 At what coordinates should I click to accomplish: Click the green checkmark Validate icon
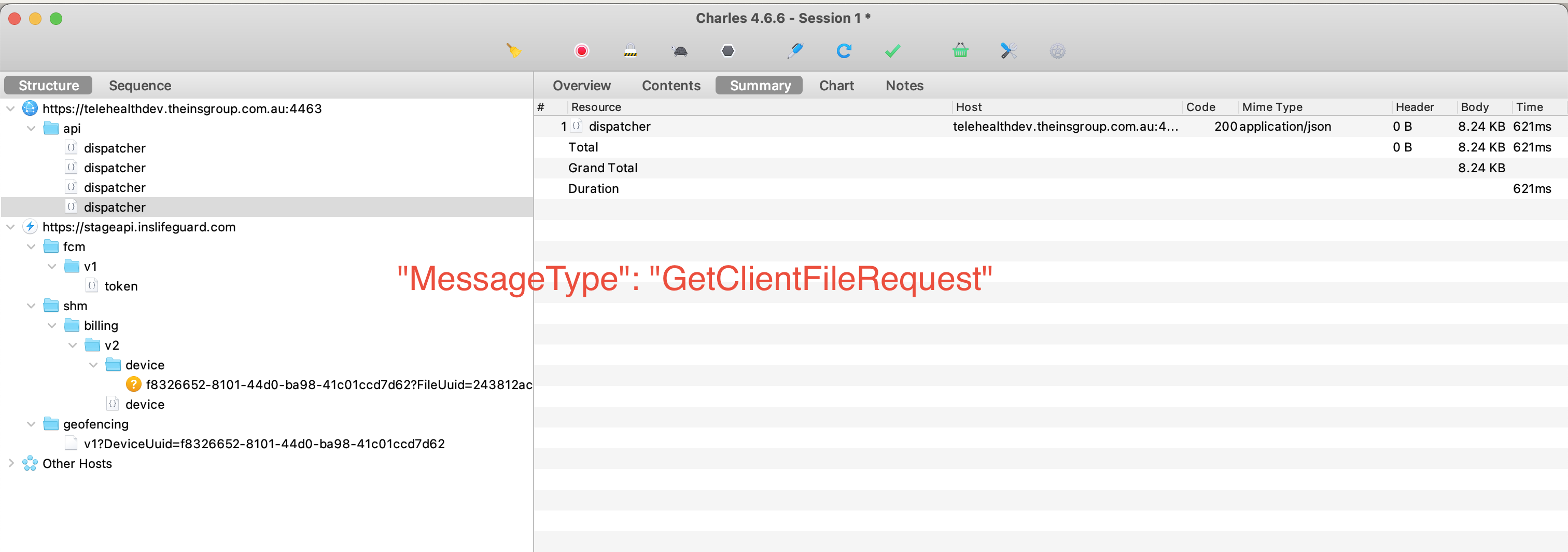(x=892, y=51)
